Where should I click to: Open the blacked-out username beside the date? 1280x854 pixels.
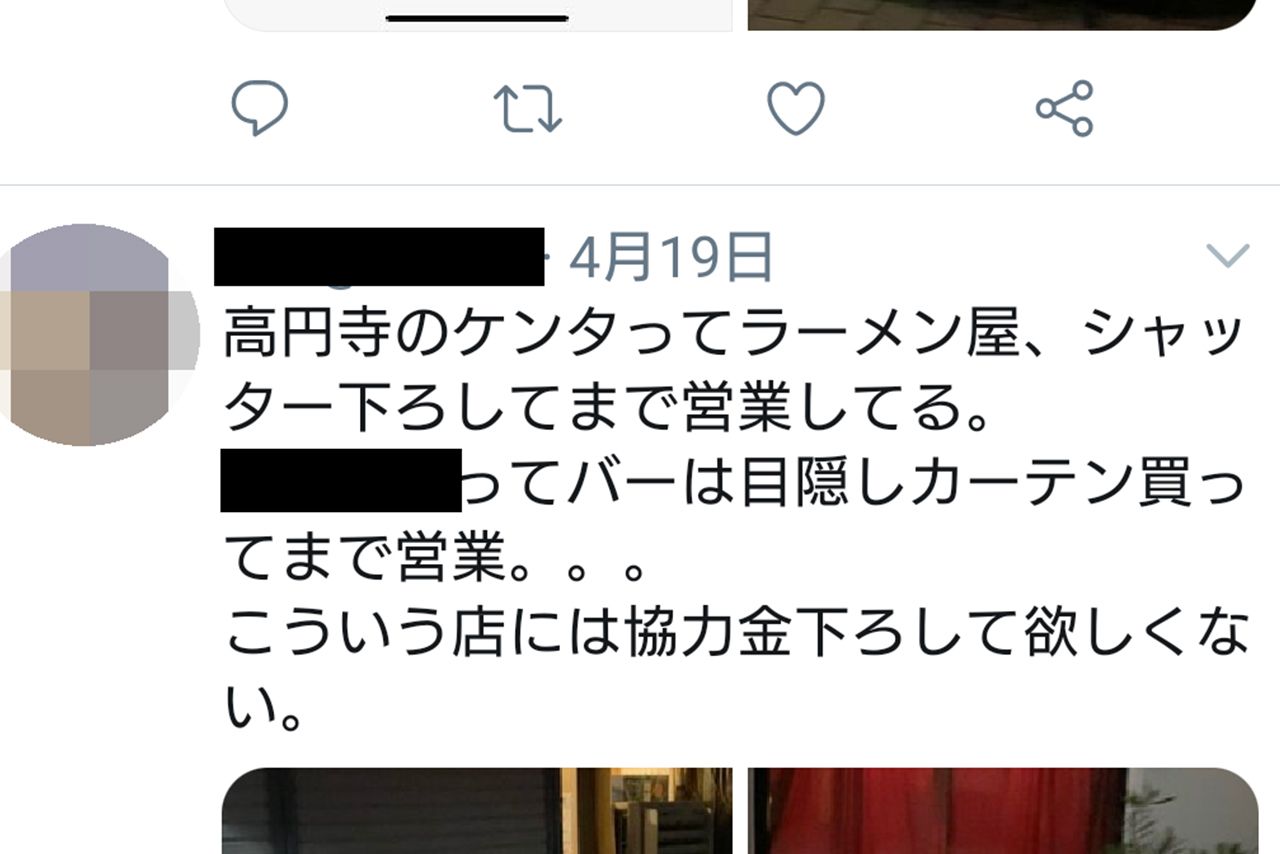coord(379,256)
